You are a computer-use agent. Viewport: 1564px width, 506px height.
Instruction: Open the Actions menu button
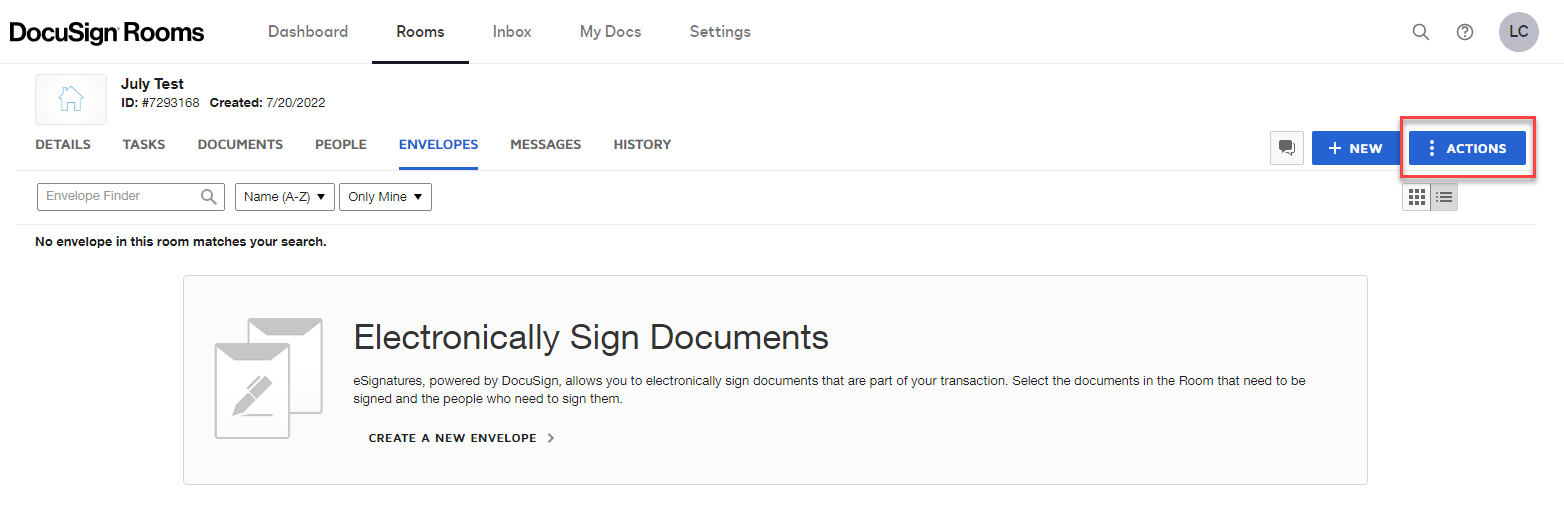click(x=1467, y=148)
